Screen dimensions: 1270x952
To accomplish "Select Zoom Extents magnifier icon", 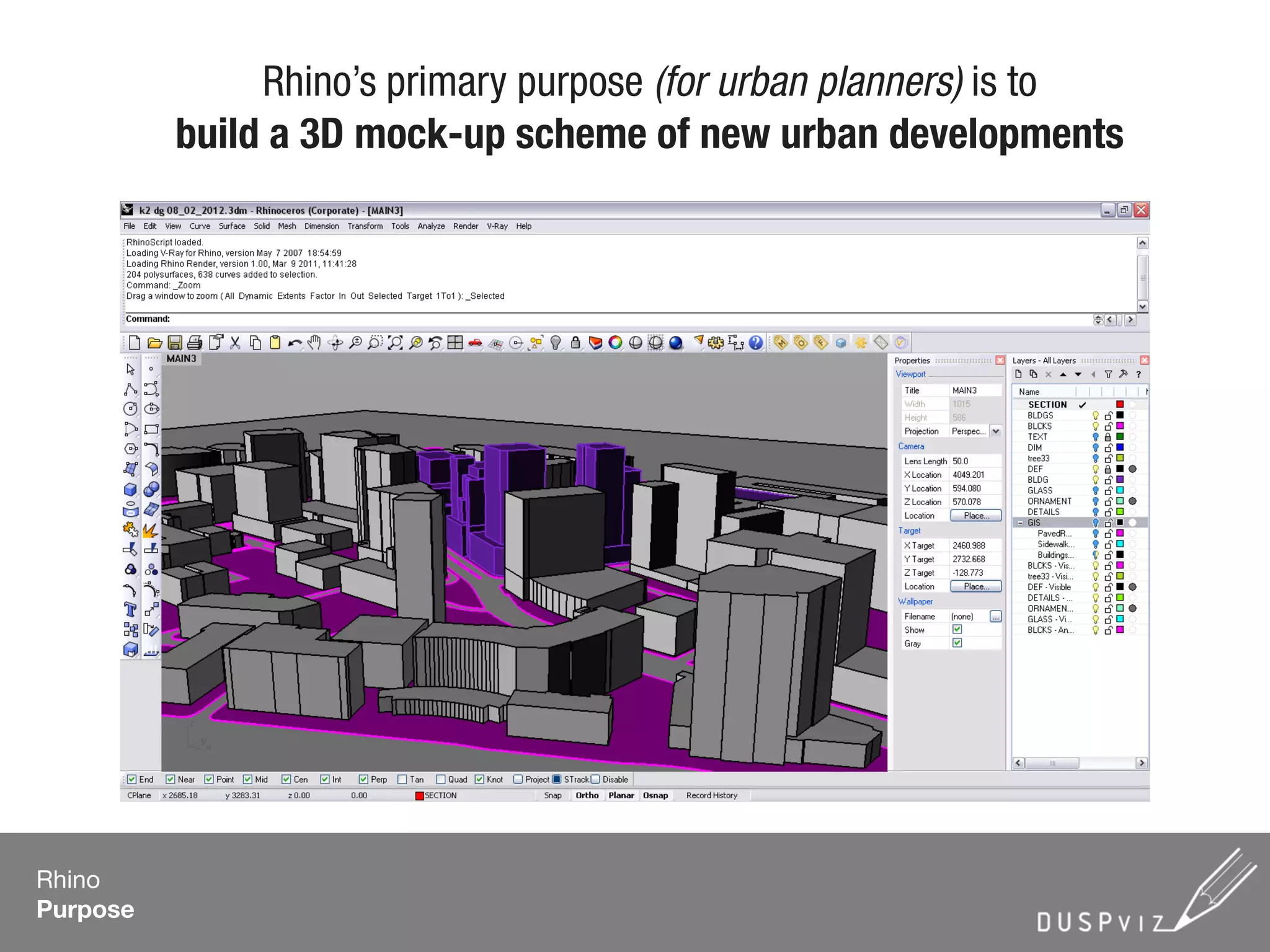I will [x=395, y=342].
